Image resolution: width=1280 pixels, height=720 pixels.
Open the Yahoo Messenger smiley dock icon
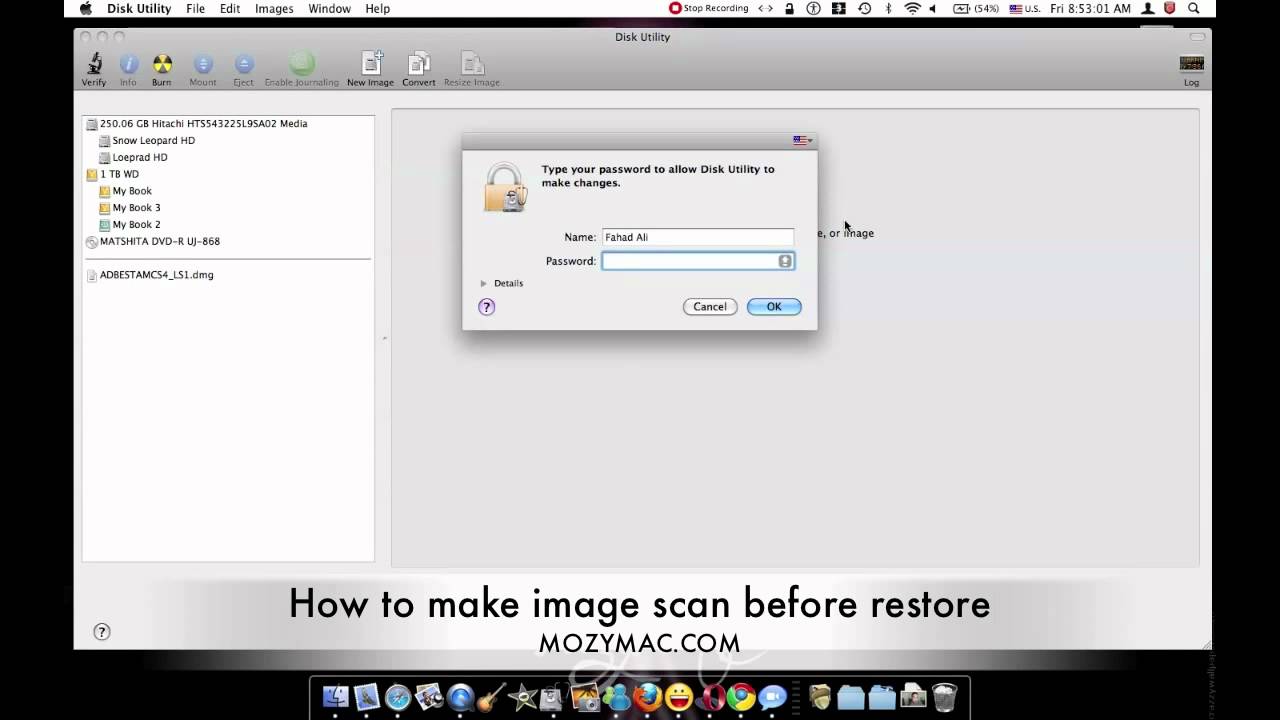[x=679, y=697]
